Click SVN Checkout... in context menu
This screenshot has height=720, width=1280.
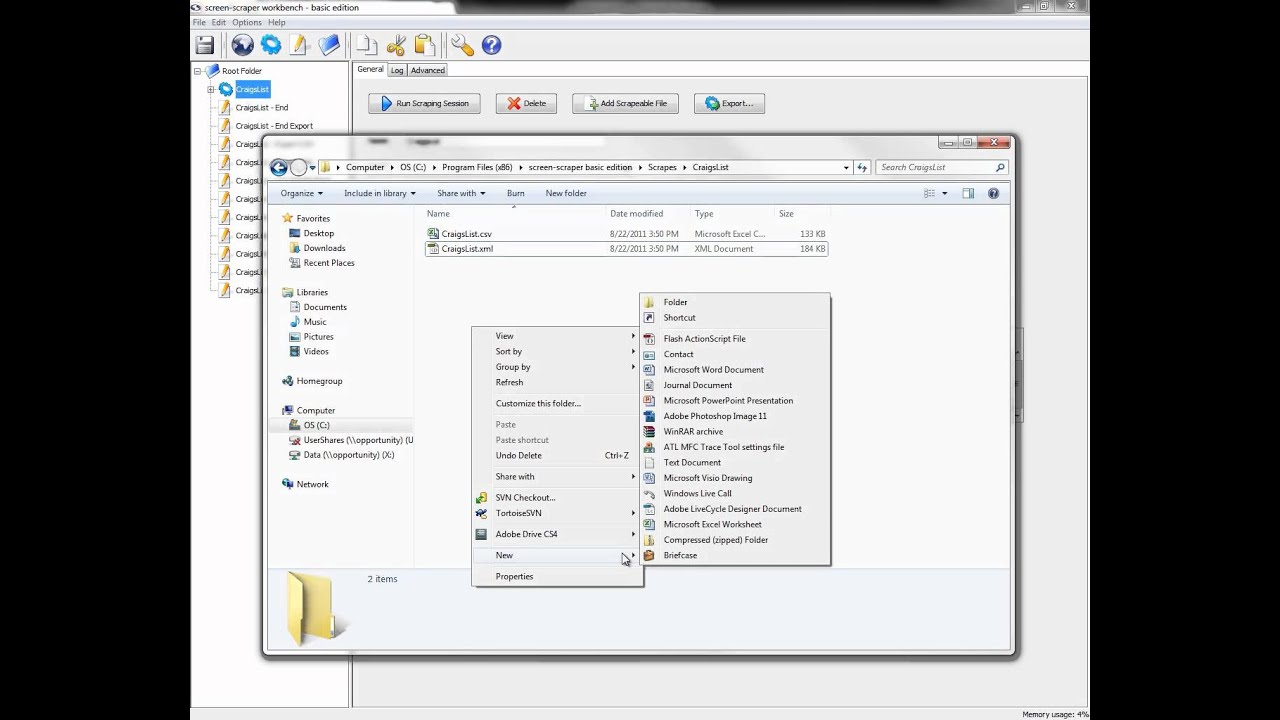557,497
